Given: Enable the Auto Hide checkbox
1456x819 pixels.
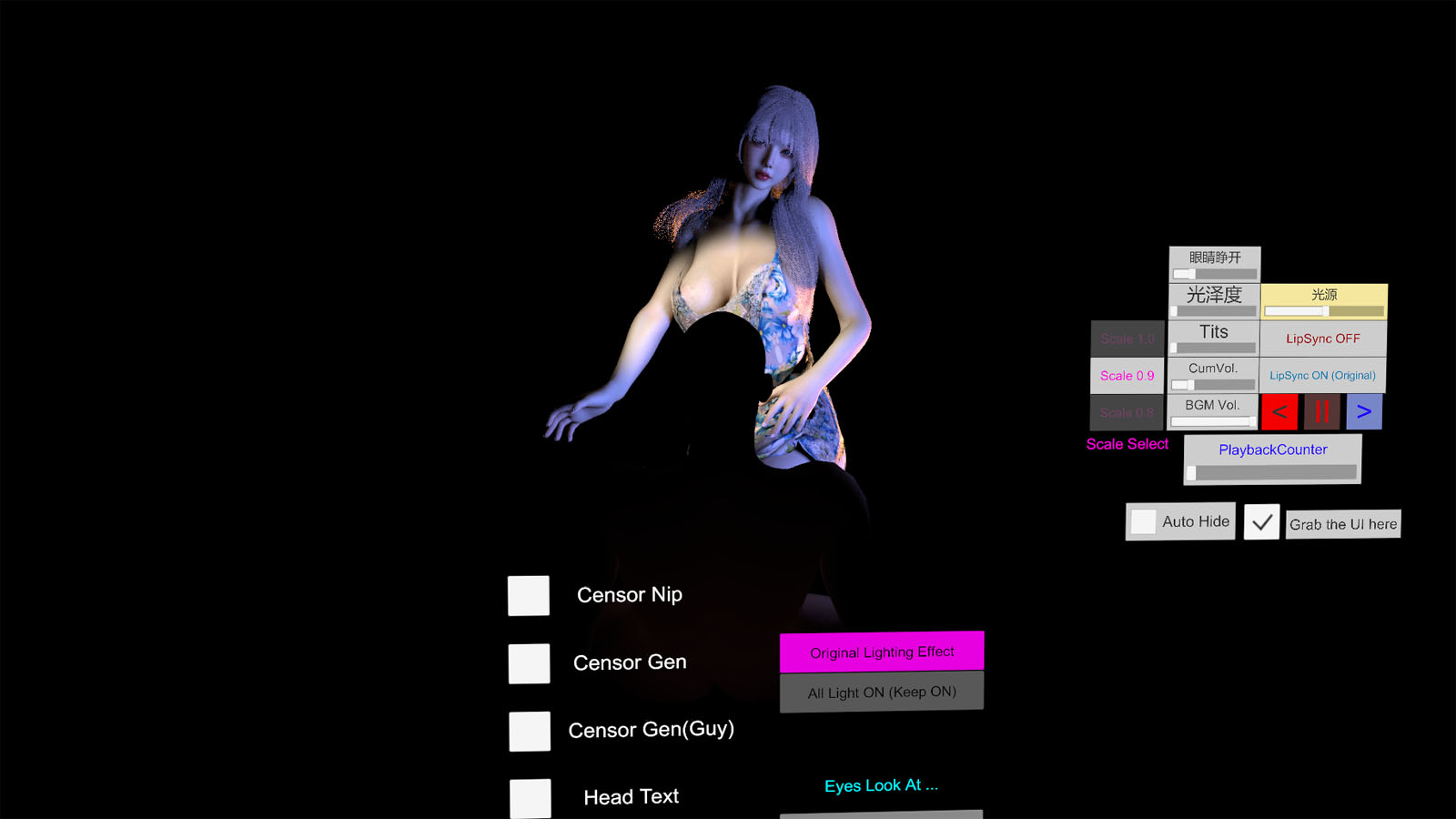Looking at the screenshot, I should coord(1144,522).
